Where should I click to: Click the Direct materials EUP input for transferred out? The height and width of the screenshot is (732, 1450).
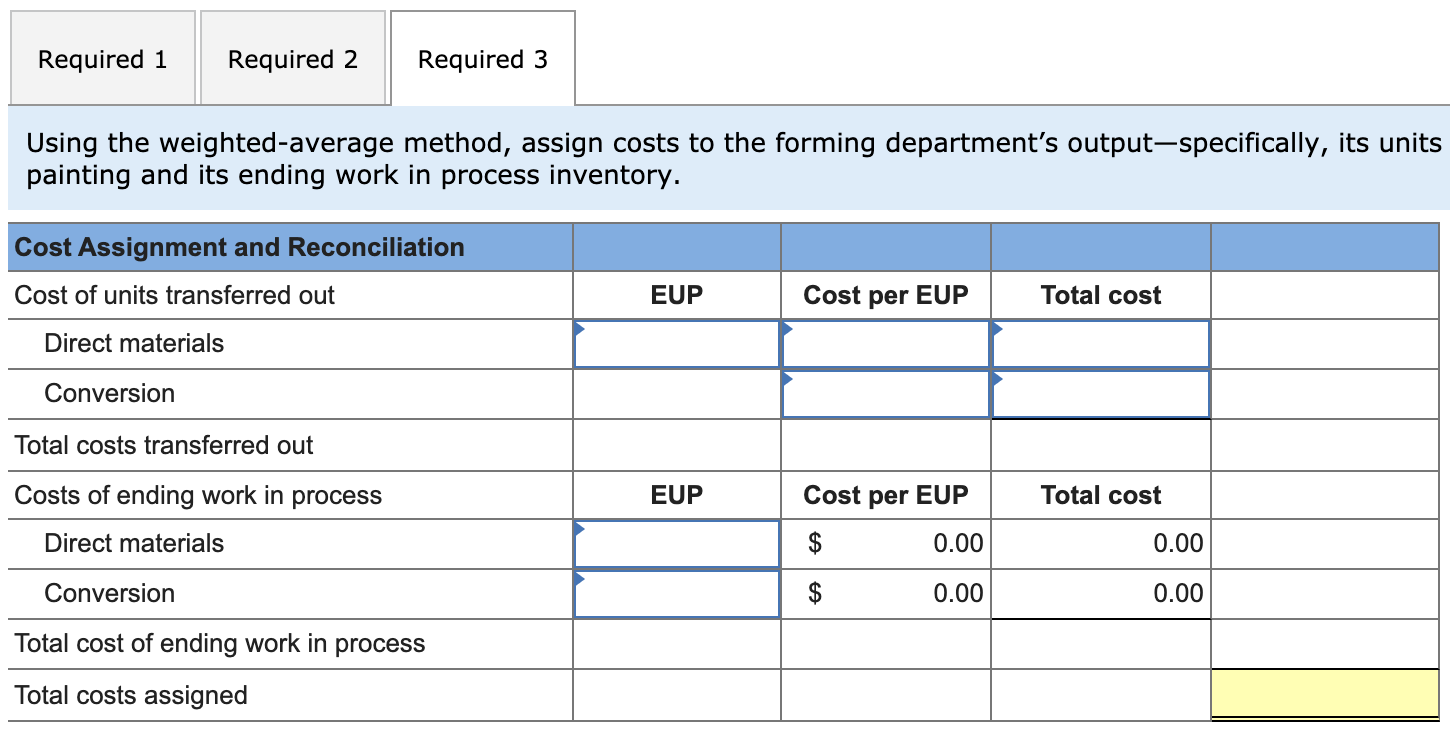[x=675, y=344]
